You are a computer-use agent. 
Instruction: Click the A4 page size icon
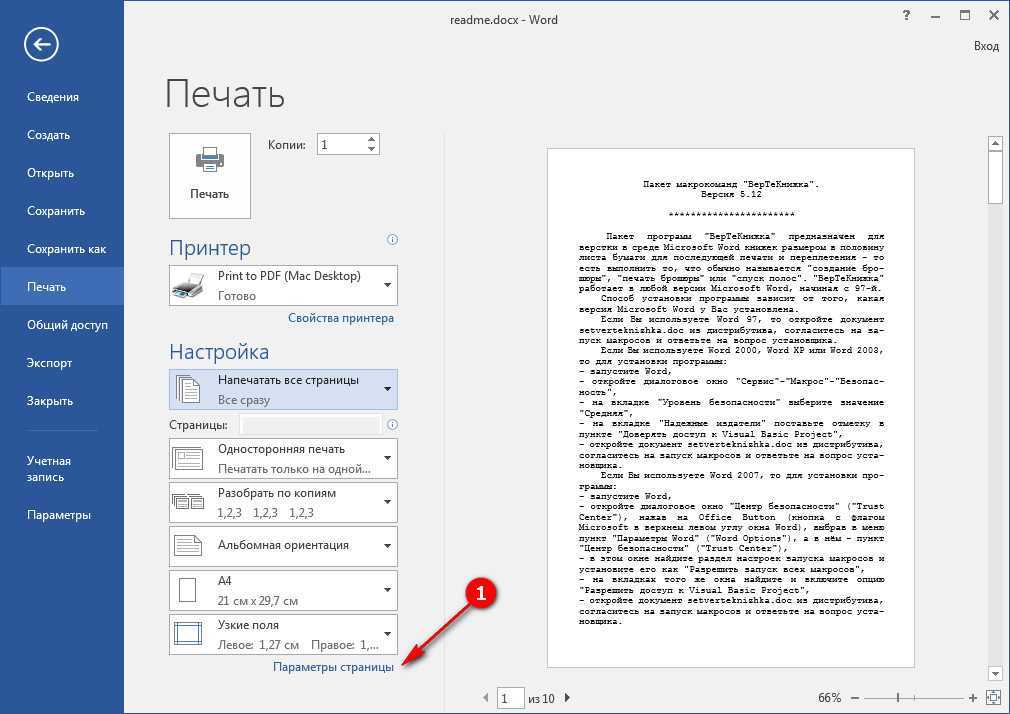click(x=187, y=590)
